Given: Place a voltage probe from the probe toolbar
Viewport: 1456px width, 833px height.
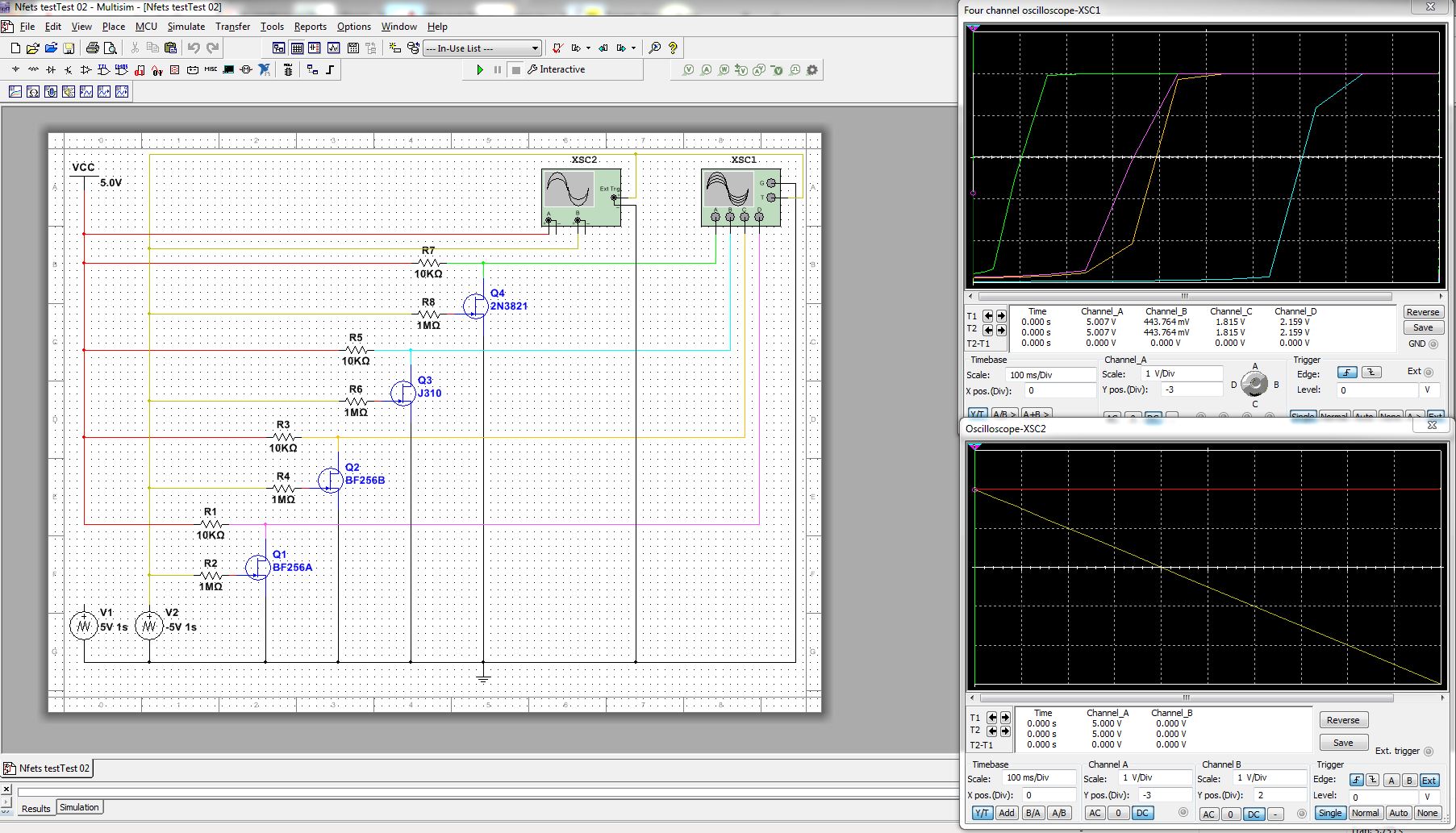Looking at the screenshot, I should pos(688,70).
